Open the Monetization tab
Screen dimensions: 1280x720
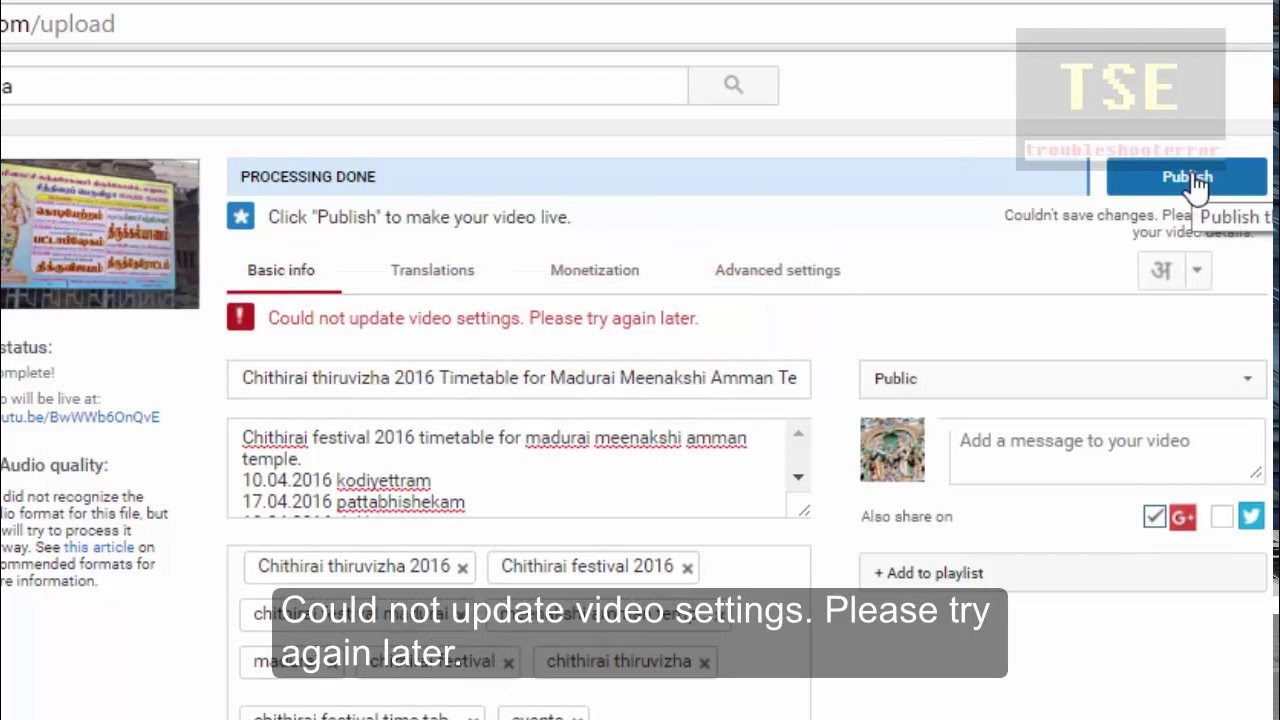pyautogui.click(x=594, y=270)
